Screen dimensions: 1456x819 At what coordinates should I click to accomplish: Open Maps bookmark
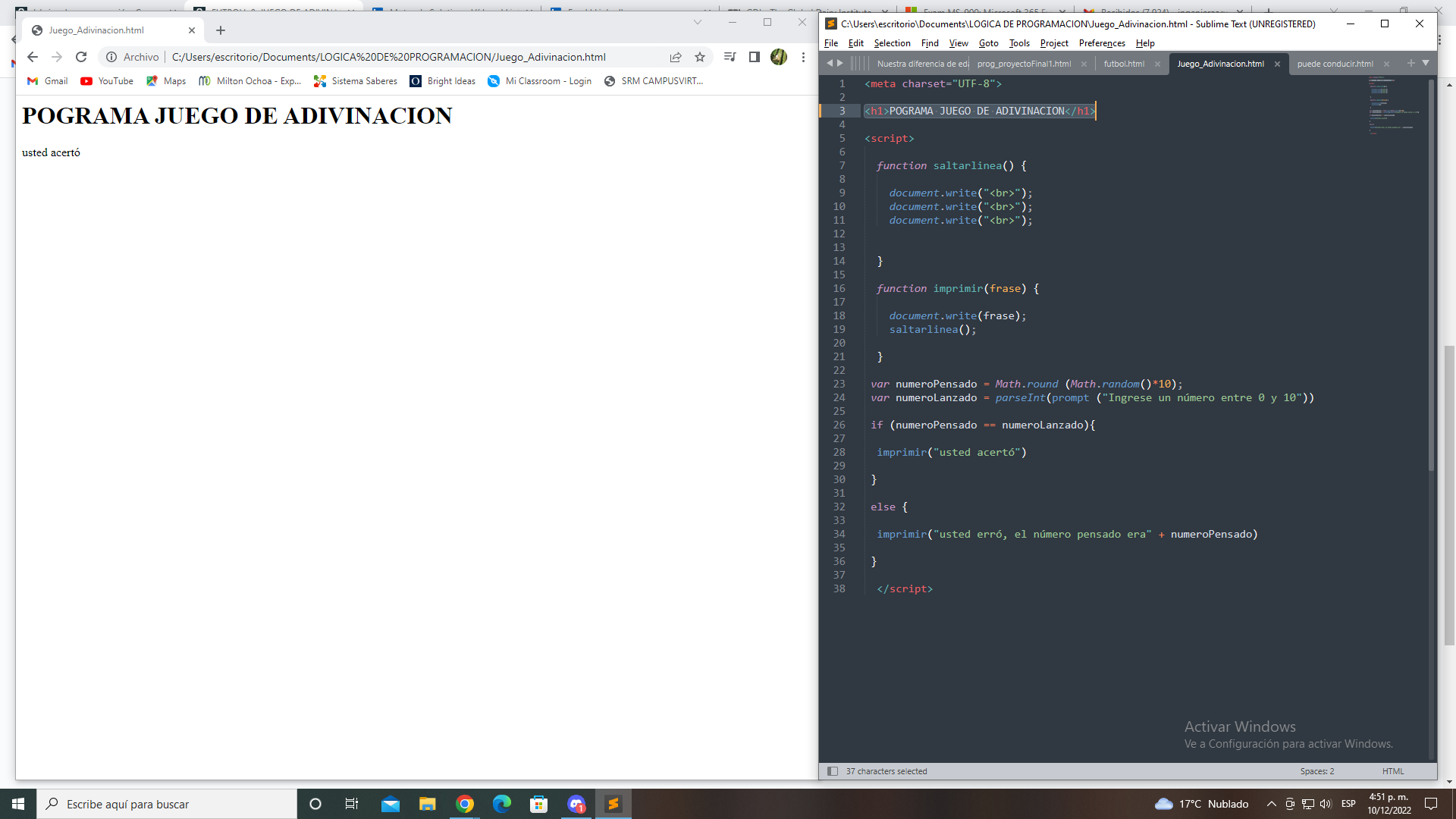[x=166, y=81]
